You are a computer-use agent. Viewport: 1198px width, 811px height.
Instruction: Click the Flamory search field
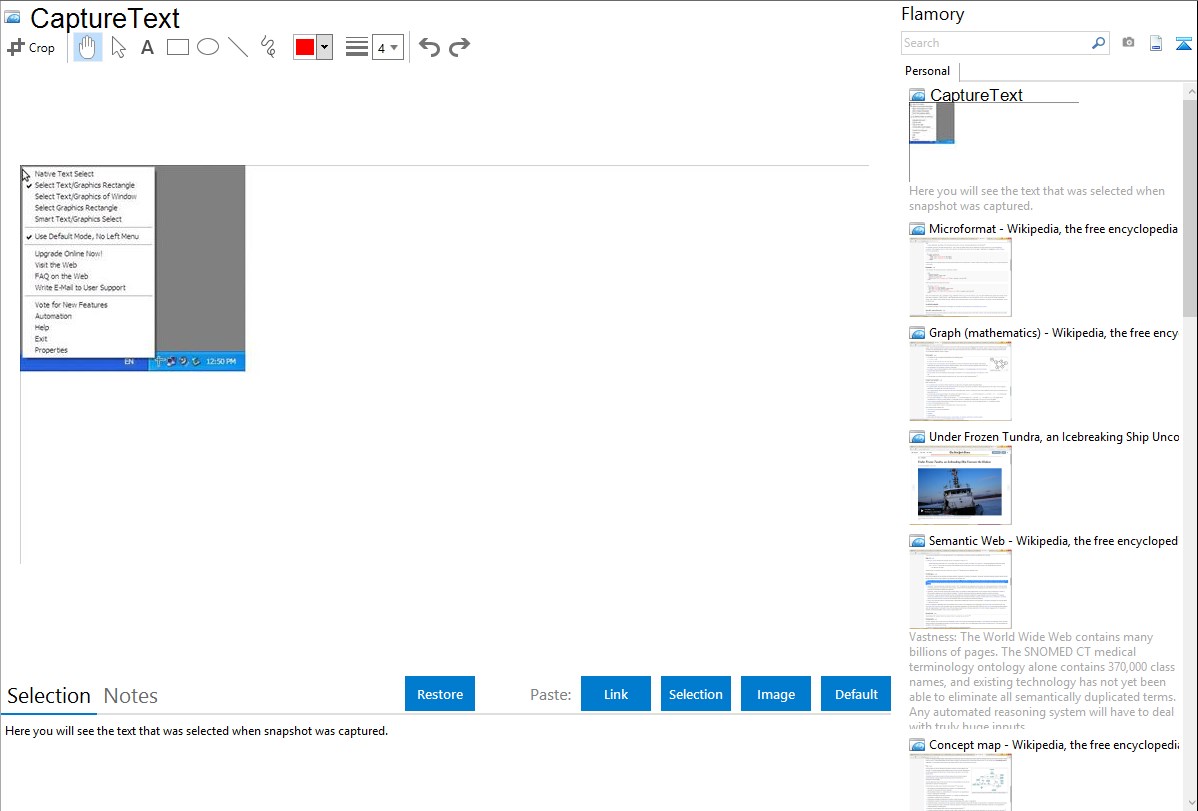(996, 43)
